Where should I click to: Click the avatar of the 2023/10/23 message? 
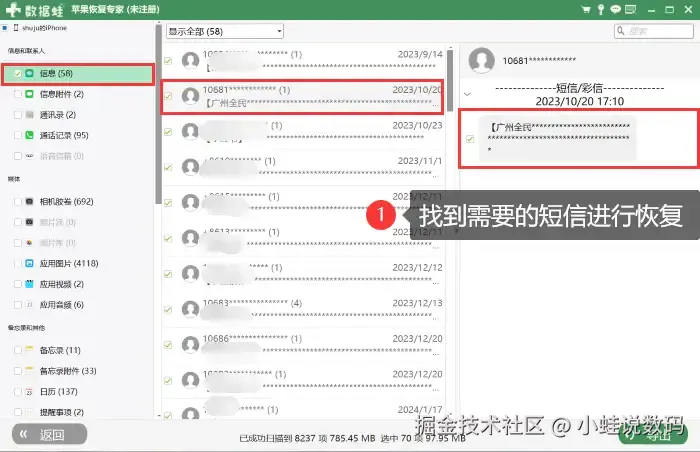(x=191, y=131)
